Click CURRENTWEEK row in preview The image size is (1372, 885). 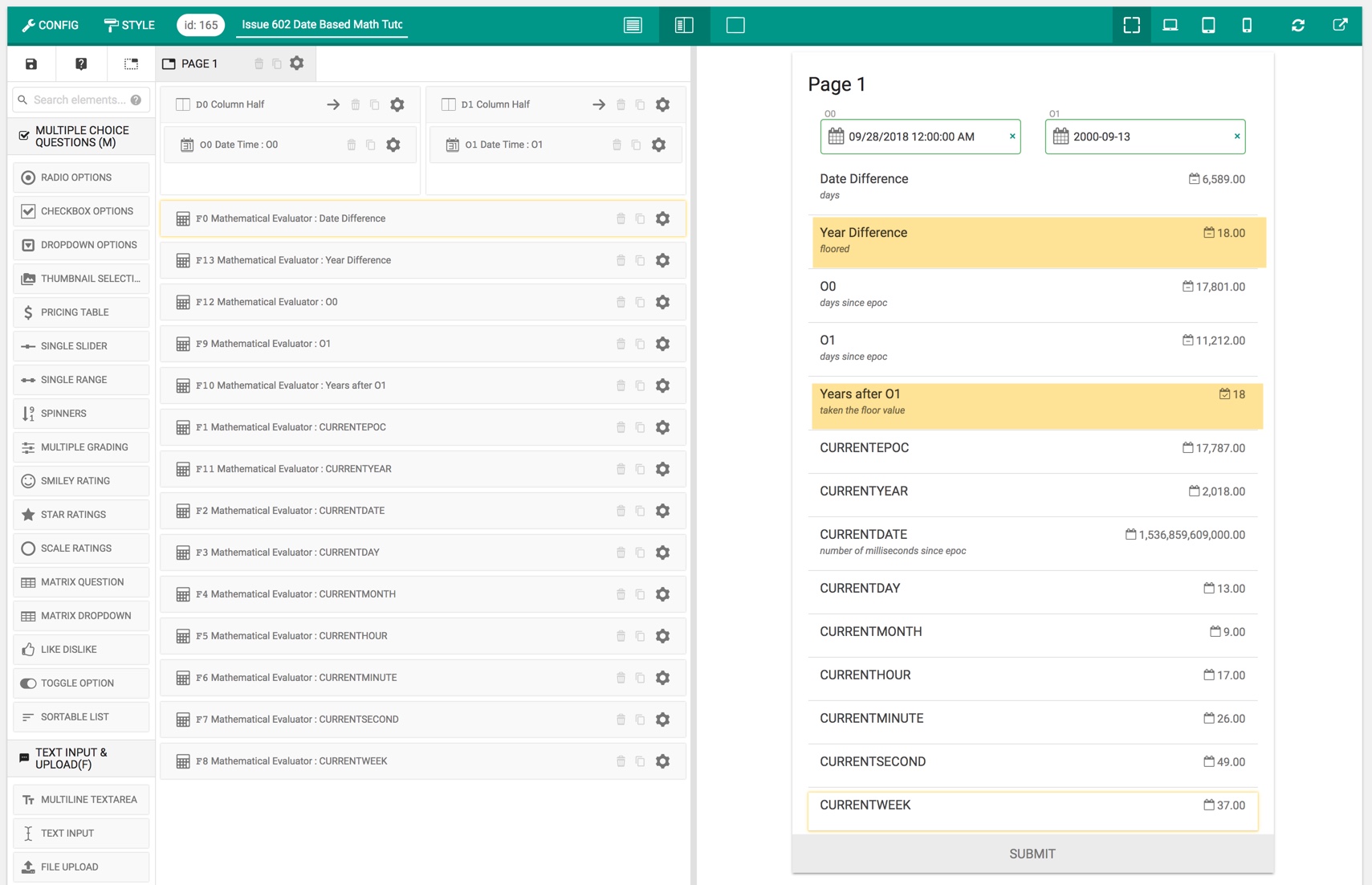(x=1032, y=810)
